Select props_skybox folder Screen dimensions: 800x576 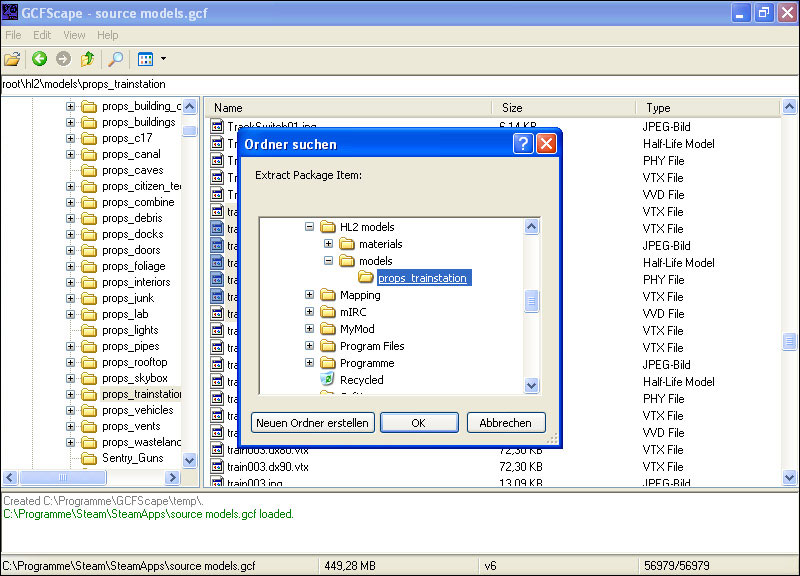point(135,379)
